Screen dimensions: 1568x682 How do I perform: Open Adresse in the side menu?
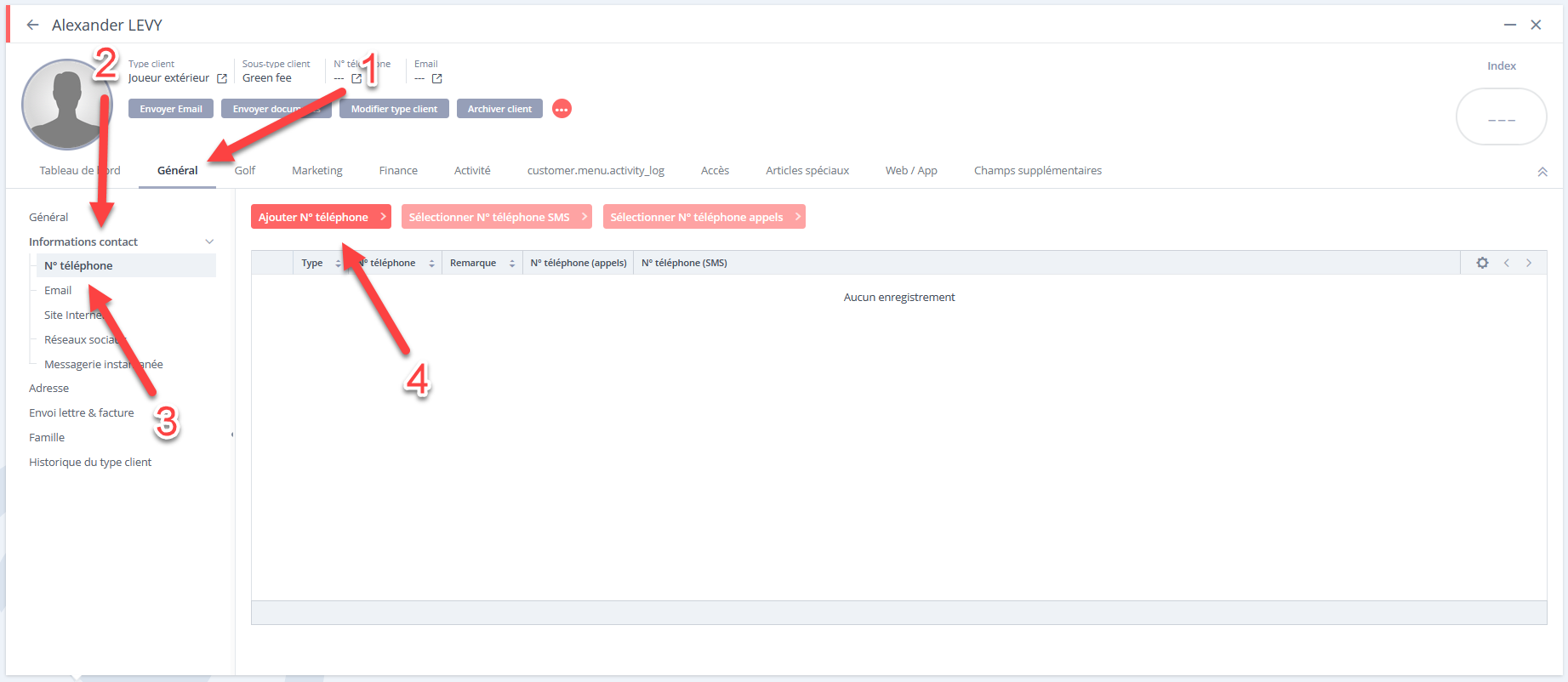coord(49,388)
